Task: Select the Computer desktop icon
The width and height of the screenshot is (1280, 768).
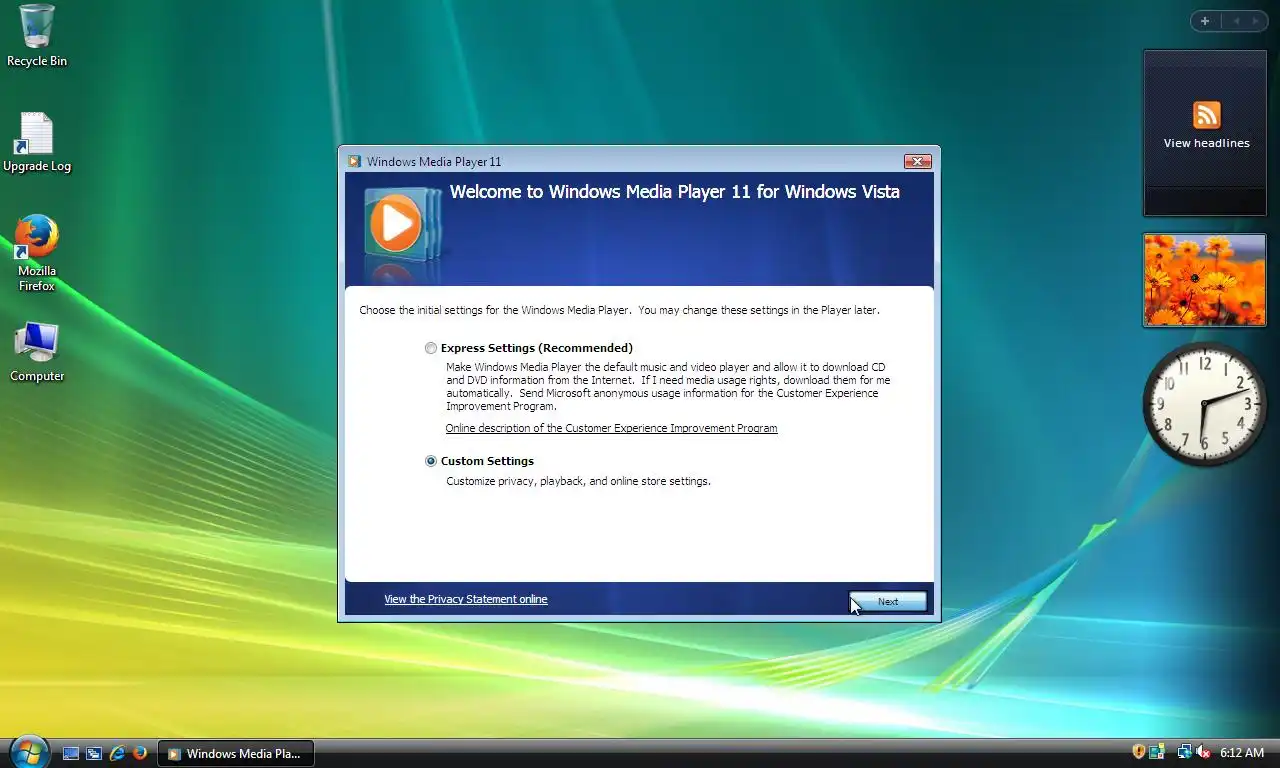Action: point(37,352)
